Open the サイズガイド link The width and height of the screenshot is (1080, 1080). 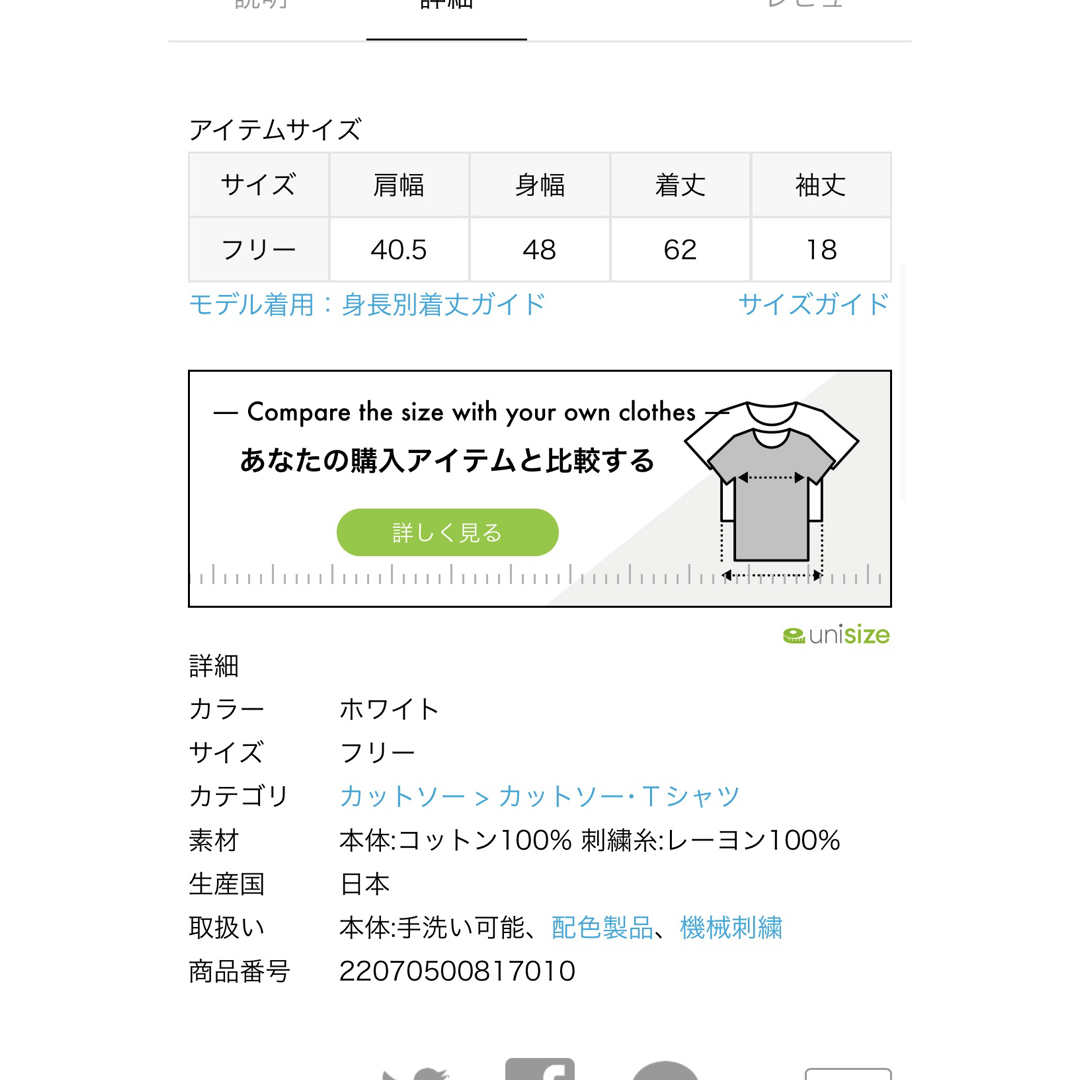coord(814,304)
